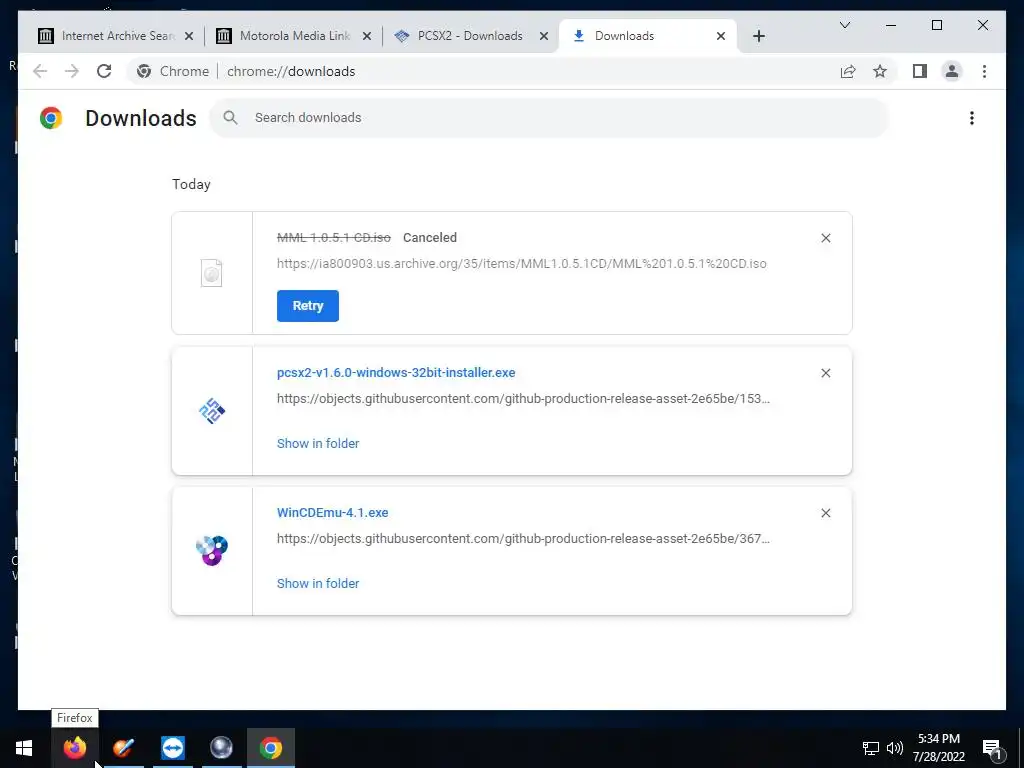The width and height of the screenshot is (1024, 768).
Task: Open the archive.org ISO source URL
Action: point(521,264)
